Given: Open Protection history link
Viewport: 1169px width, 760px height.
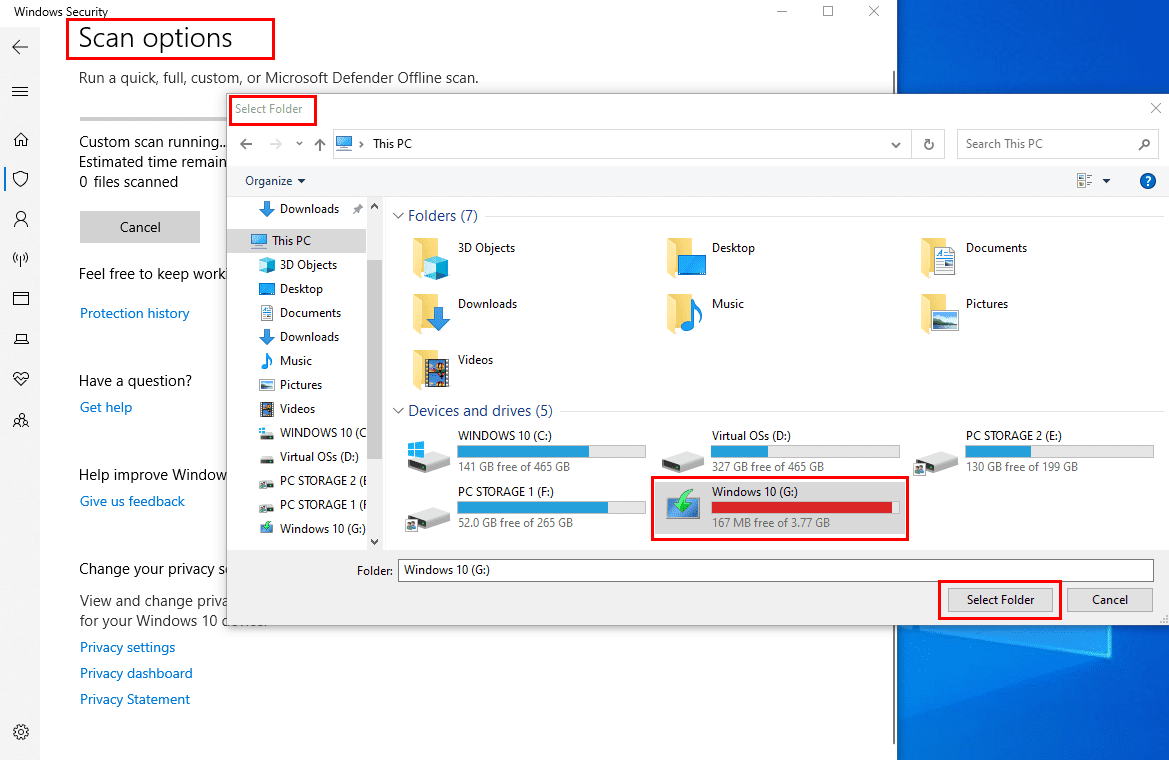Looking at the screenshot, I should click(x=134, y=313).
